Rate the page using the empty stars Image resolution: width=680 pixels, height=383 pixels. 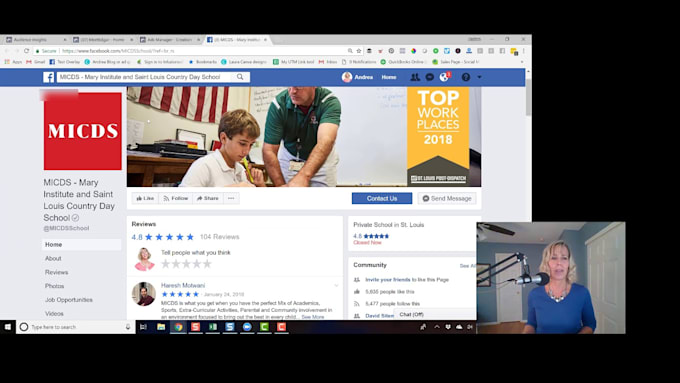[186, 264]
